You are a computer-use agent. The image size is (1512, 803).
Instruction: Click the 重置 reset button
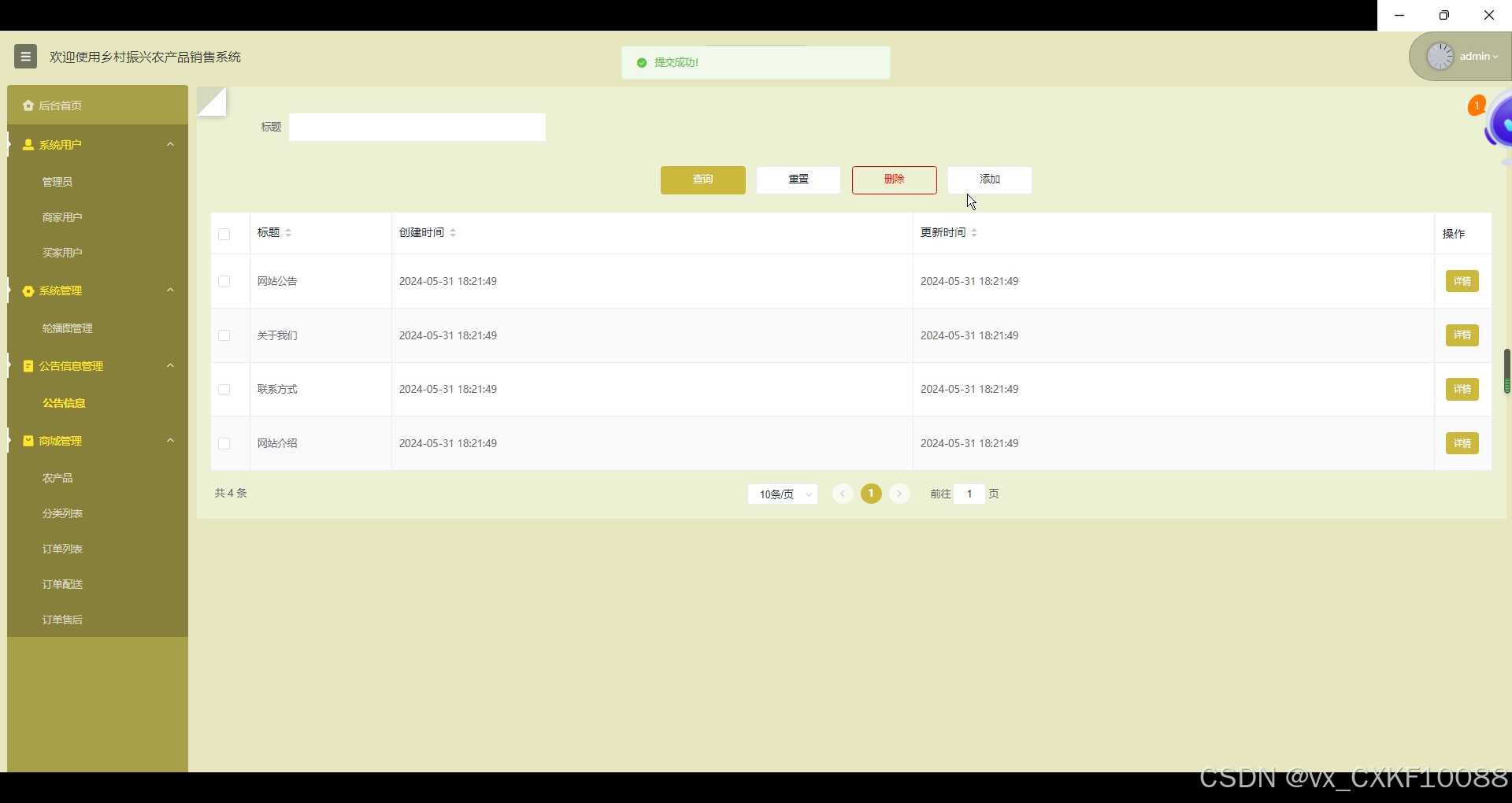(x=799, y=179)
